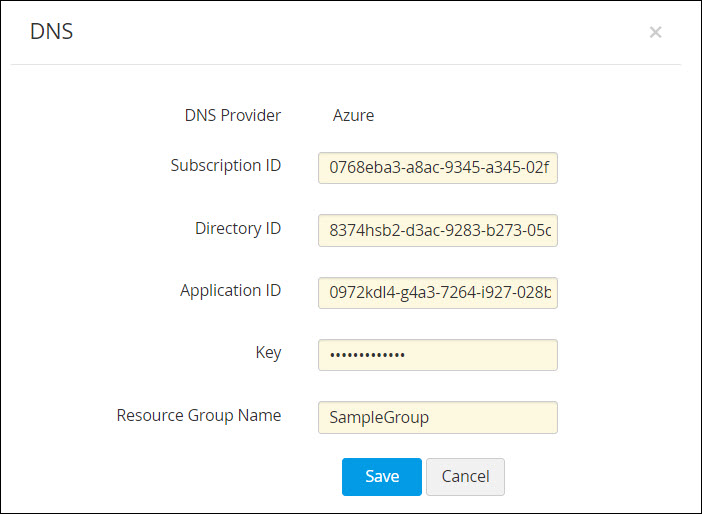This screenshot has width=702, height=514.
Task: Save the DNS settings
Action: (x=381, y=477)
